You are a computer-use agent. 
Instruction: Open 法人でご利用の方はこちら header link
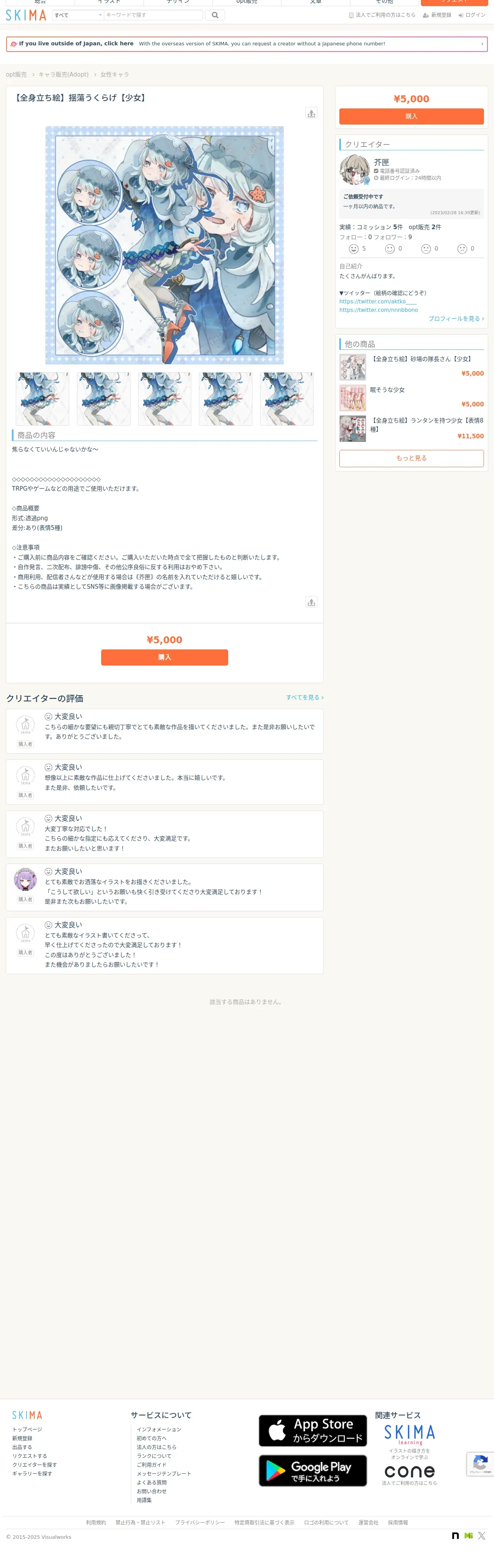coord(382,15)
